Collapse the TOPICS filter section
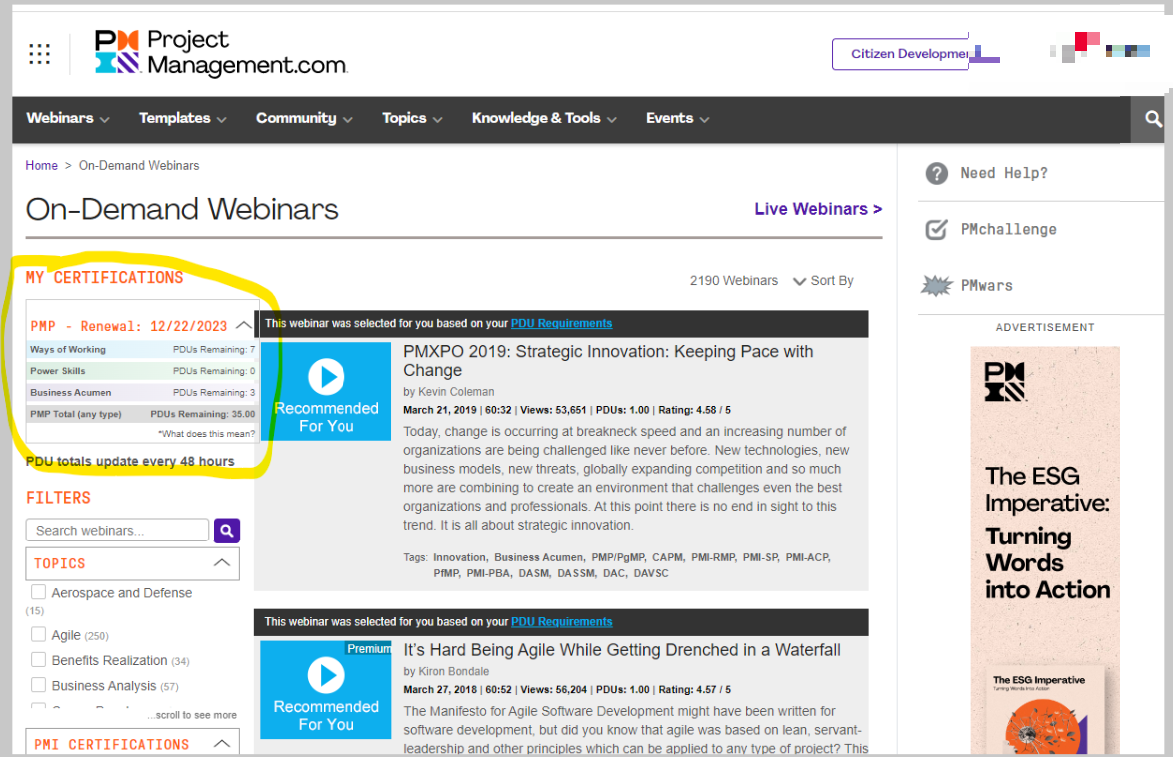The height and width of the screenshot is (757, 1173). tap(221, 563)
